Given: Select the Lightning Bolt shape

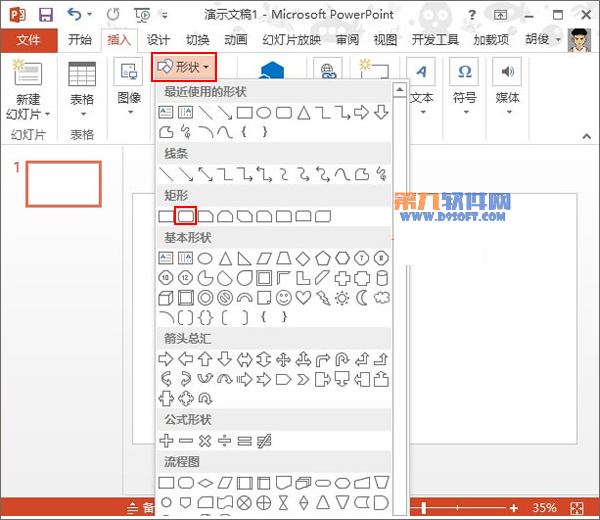Looking at the screenshot, I should [323, 298].
